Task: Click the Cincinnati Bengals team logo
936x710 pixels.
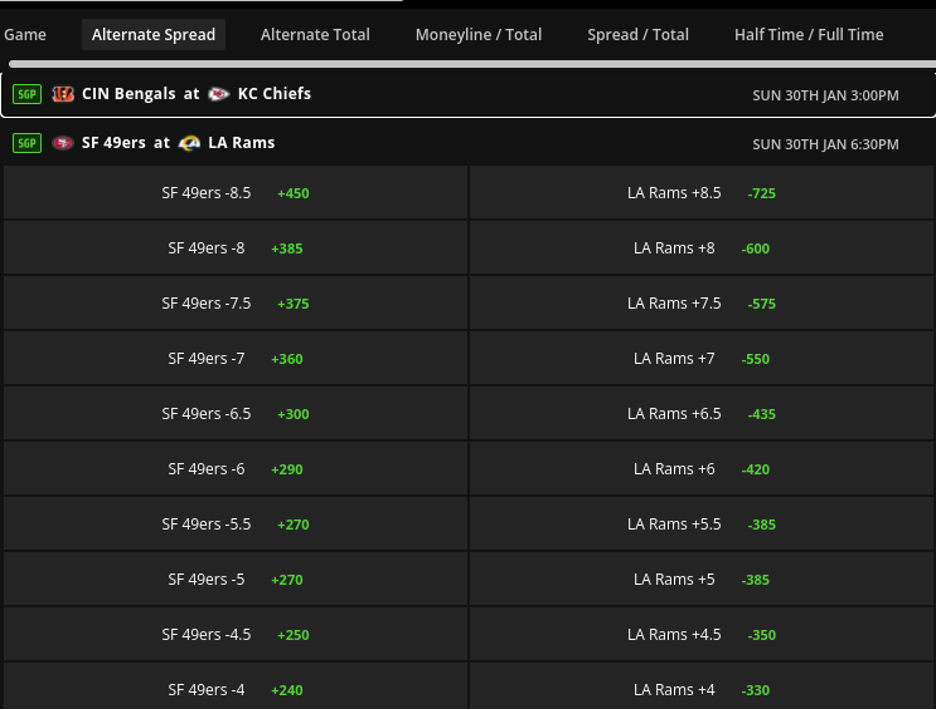Action: [x=63, y=94]
